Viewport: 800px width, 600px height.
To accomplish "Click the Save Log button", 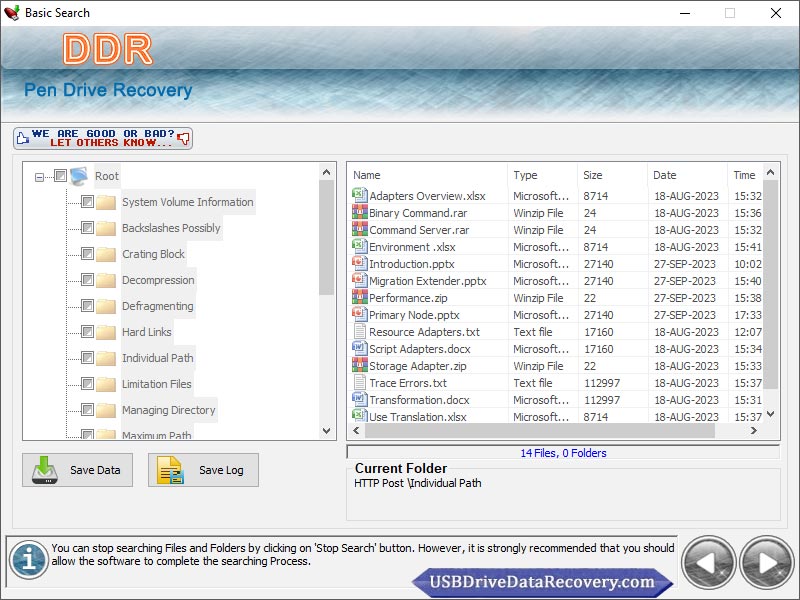I will 203,470.
